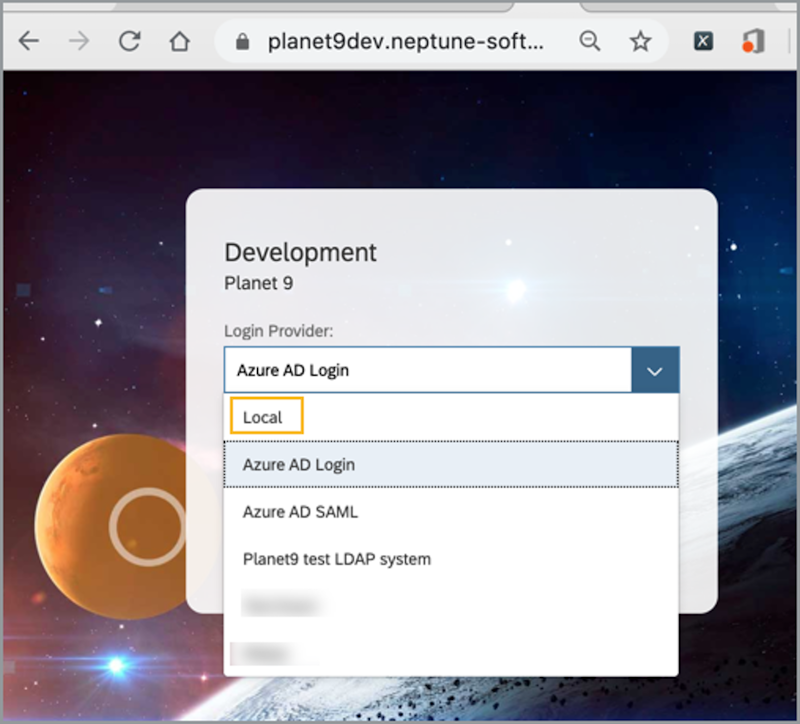This screenshot has height=724, width=800.
Task: Click inside the browser address bar
Action: (400, 41)
